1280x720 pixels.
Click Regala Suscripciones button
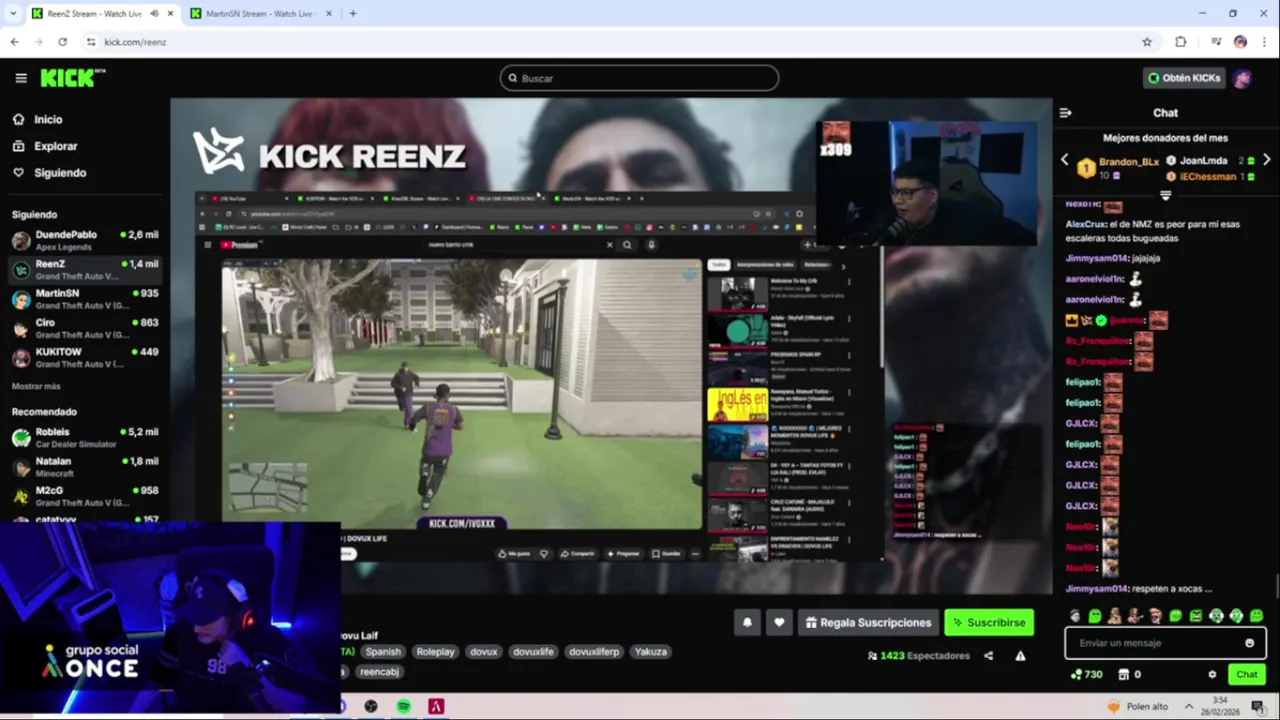tap(868, 622)
